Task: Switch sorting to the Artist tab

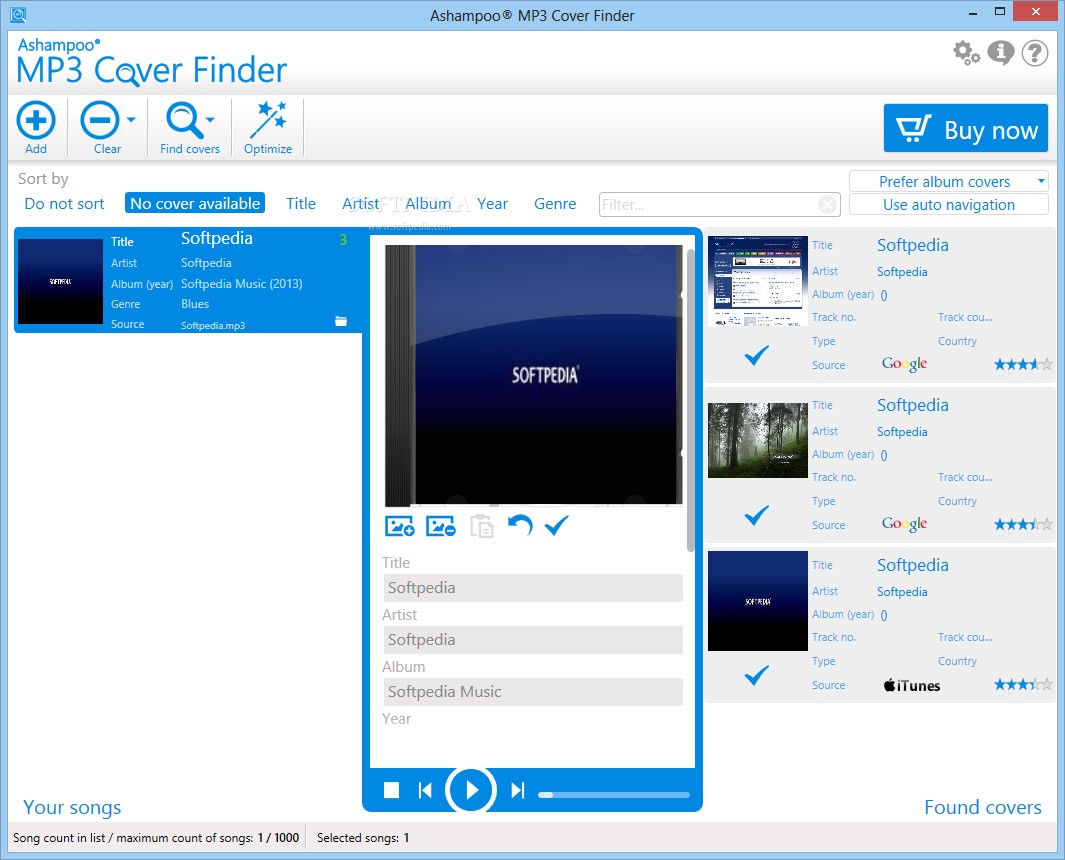Action: [360, 203]
